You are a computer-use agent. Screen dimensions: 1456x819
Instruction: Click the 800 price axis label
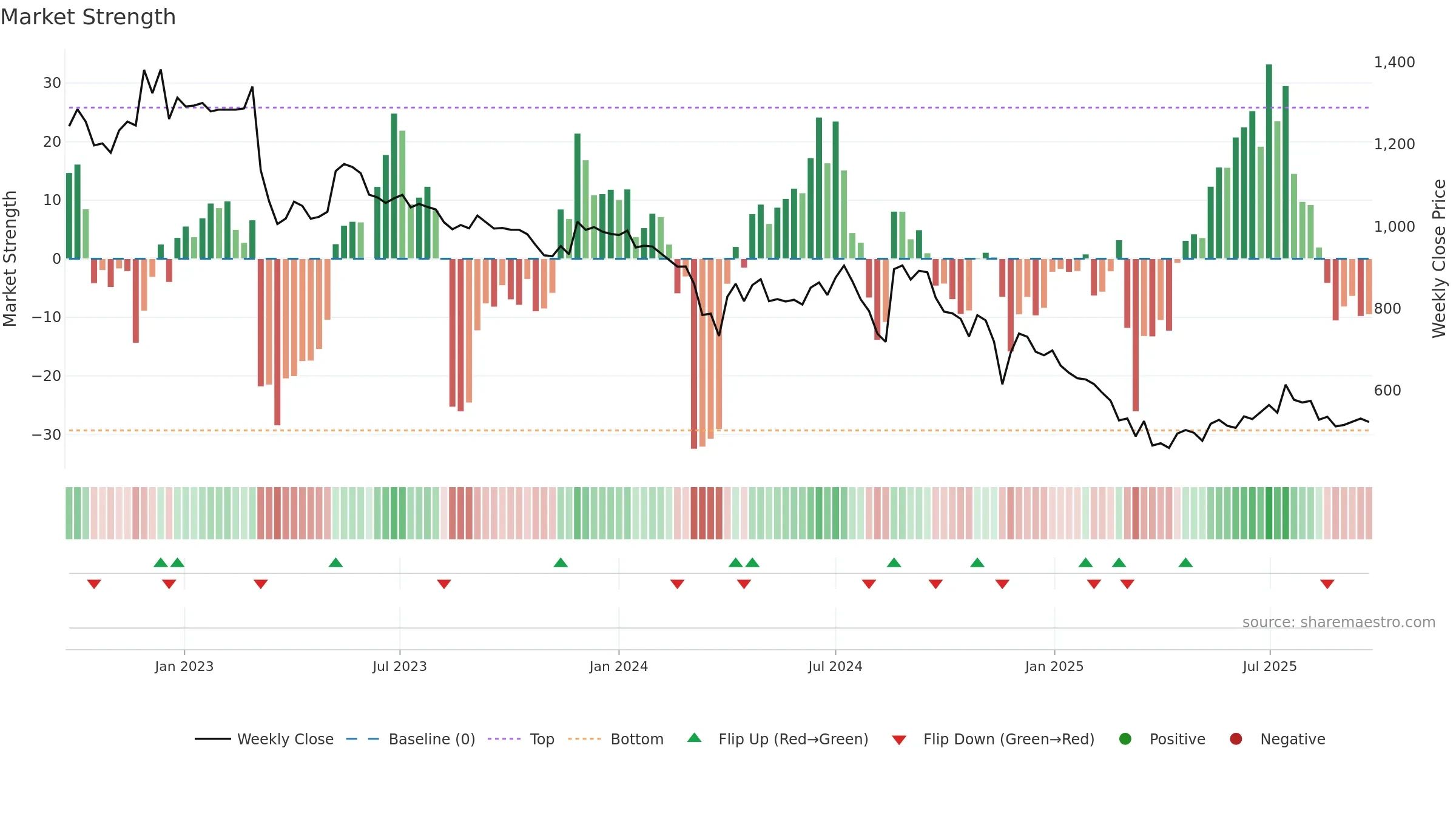tap(1387, 308)
